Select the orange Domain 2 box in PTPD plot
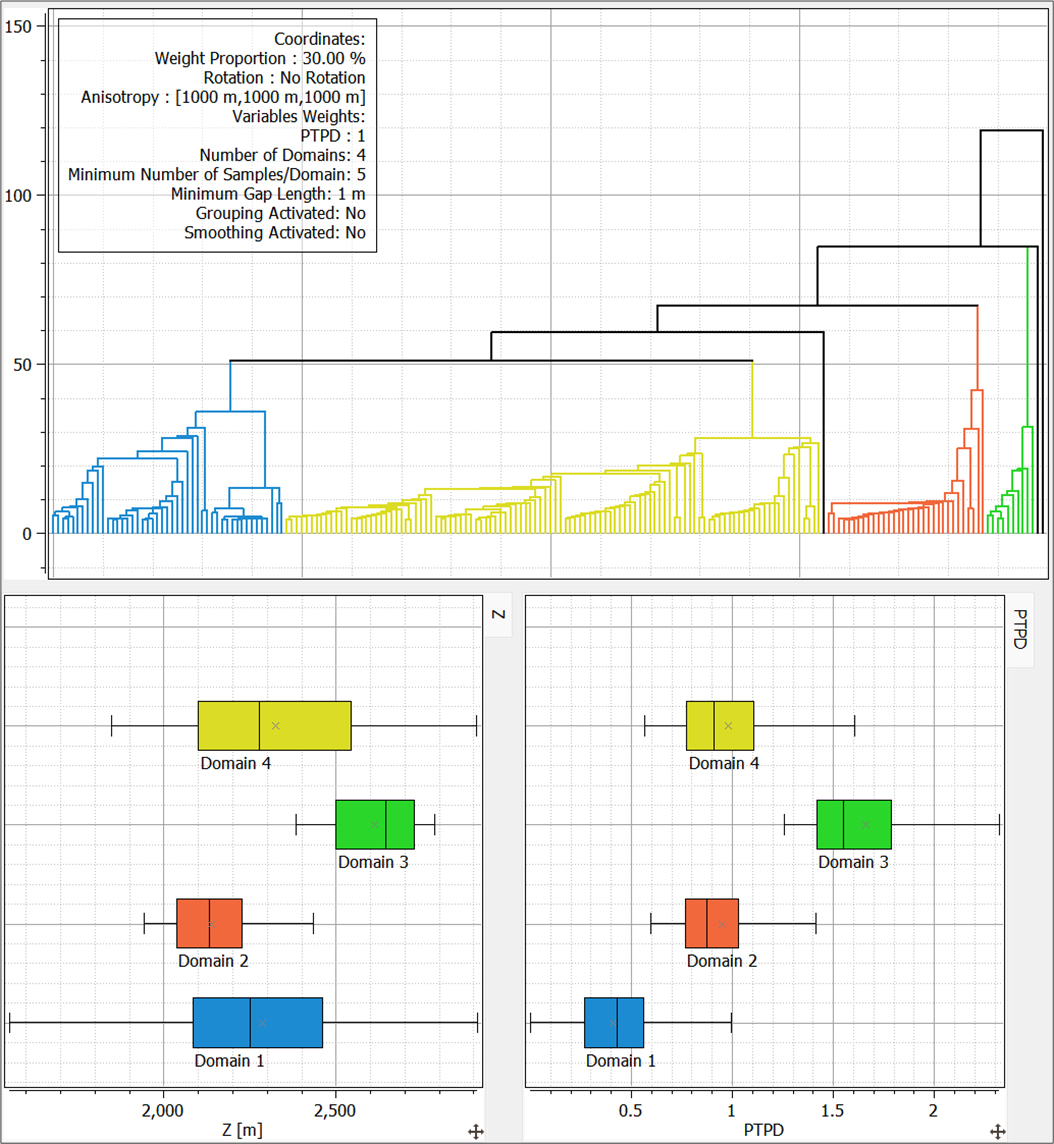 click(x=711, y=923)
